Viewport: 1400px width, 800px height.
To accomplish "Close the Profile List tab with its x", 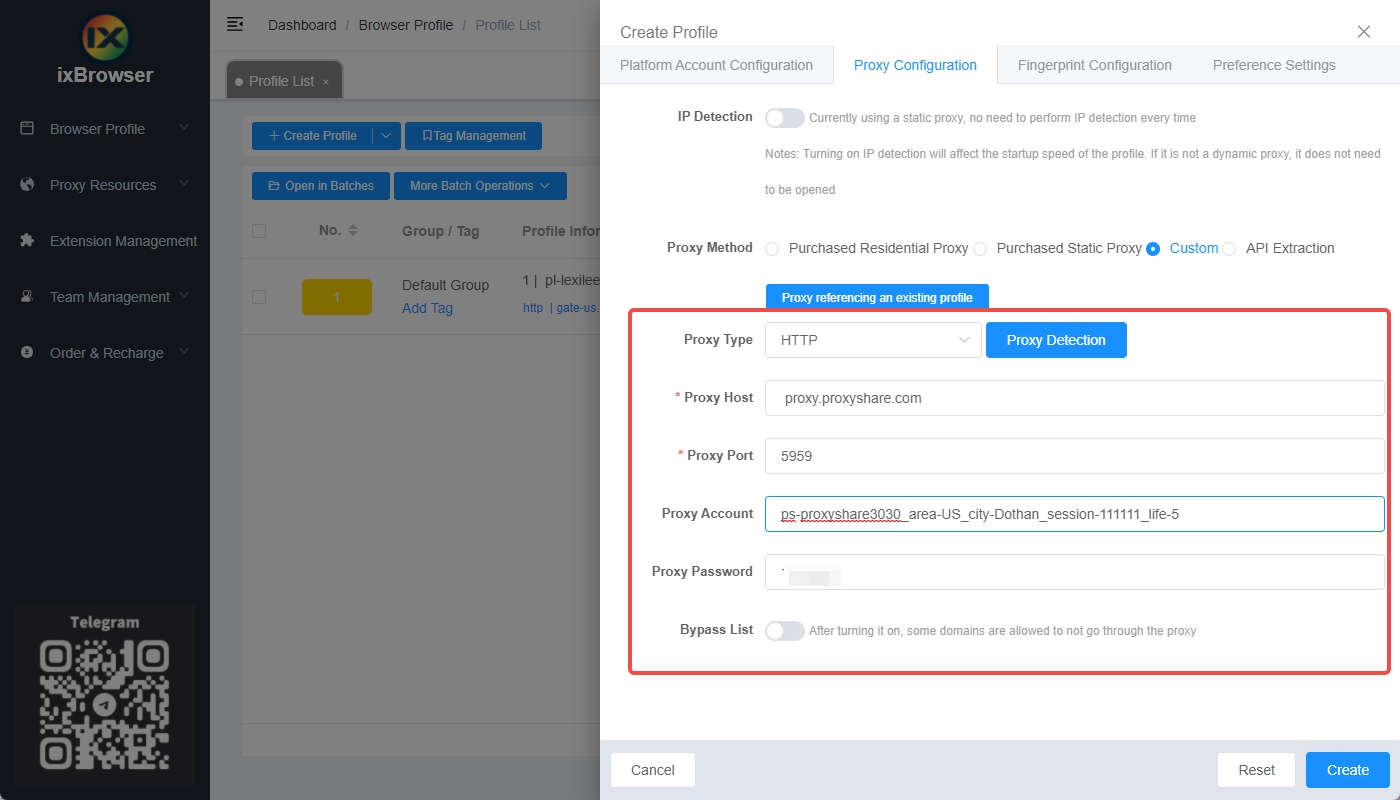I will coord(325,82).
